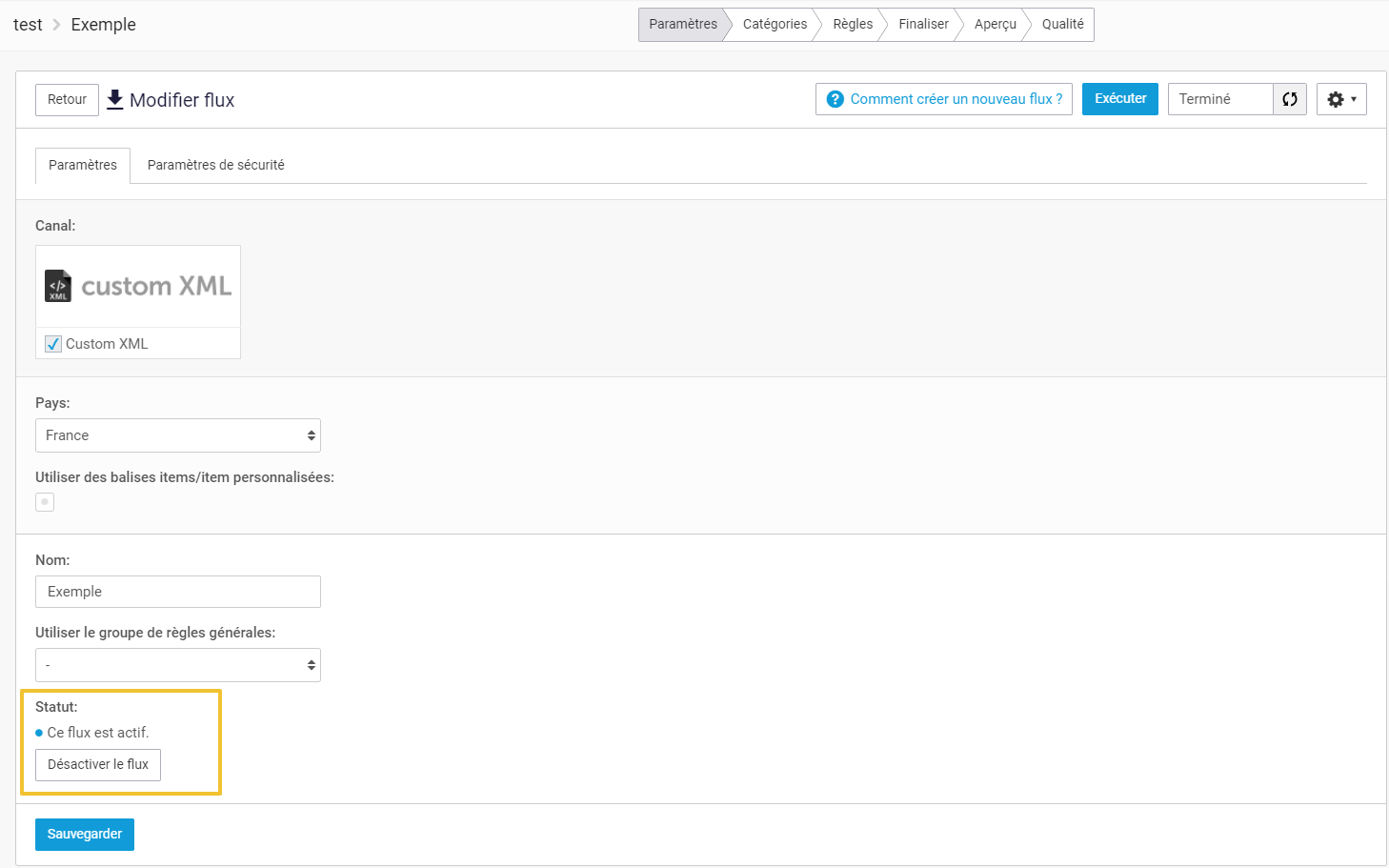1389x868 pixels.
Task: Click the Nom input field containing Exemple
Action: [x=178, y=592]
